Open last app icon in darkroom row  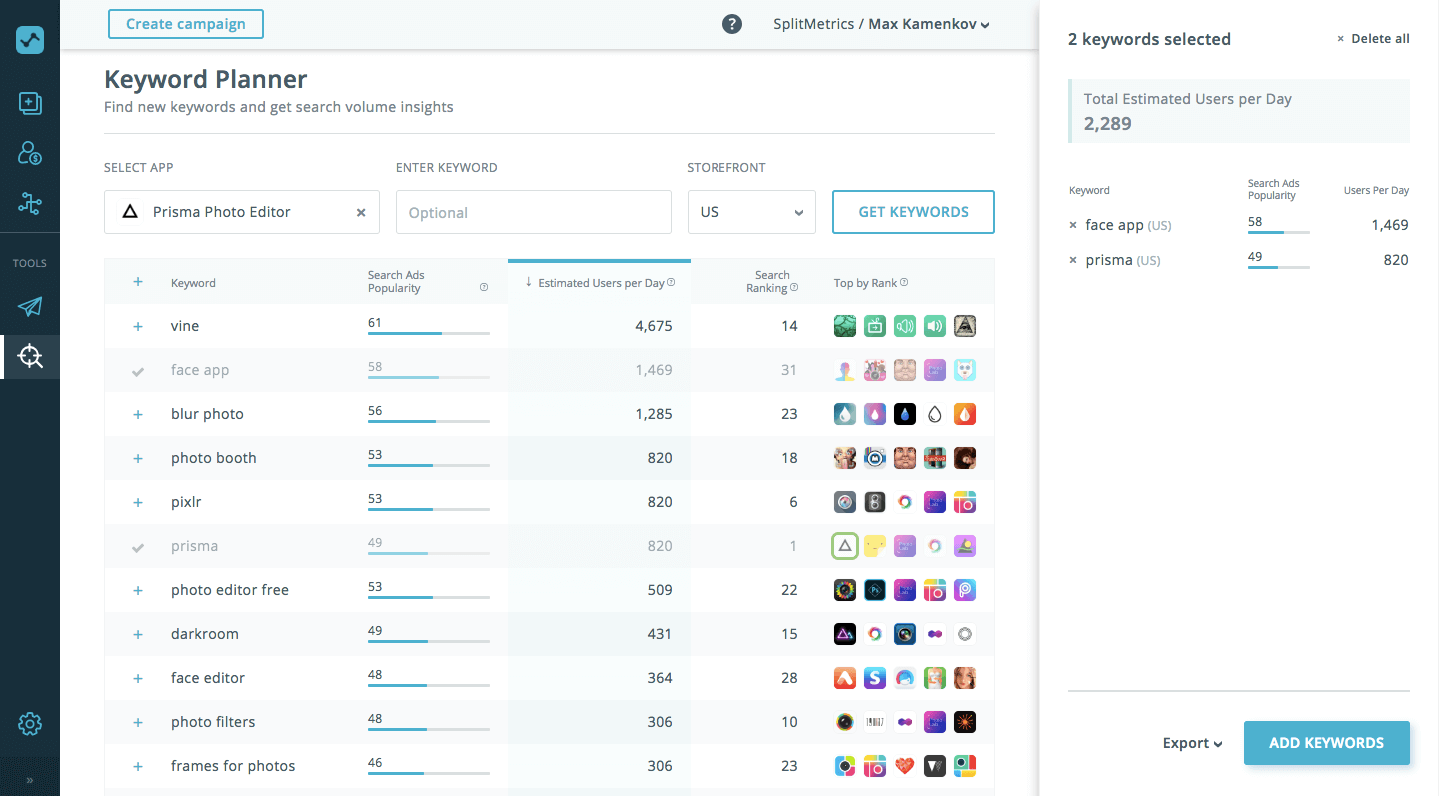click(x=965, y=634)
